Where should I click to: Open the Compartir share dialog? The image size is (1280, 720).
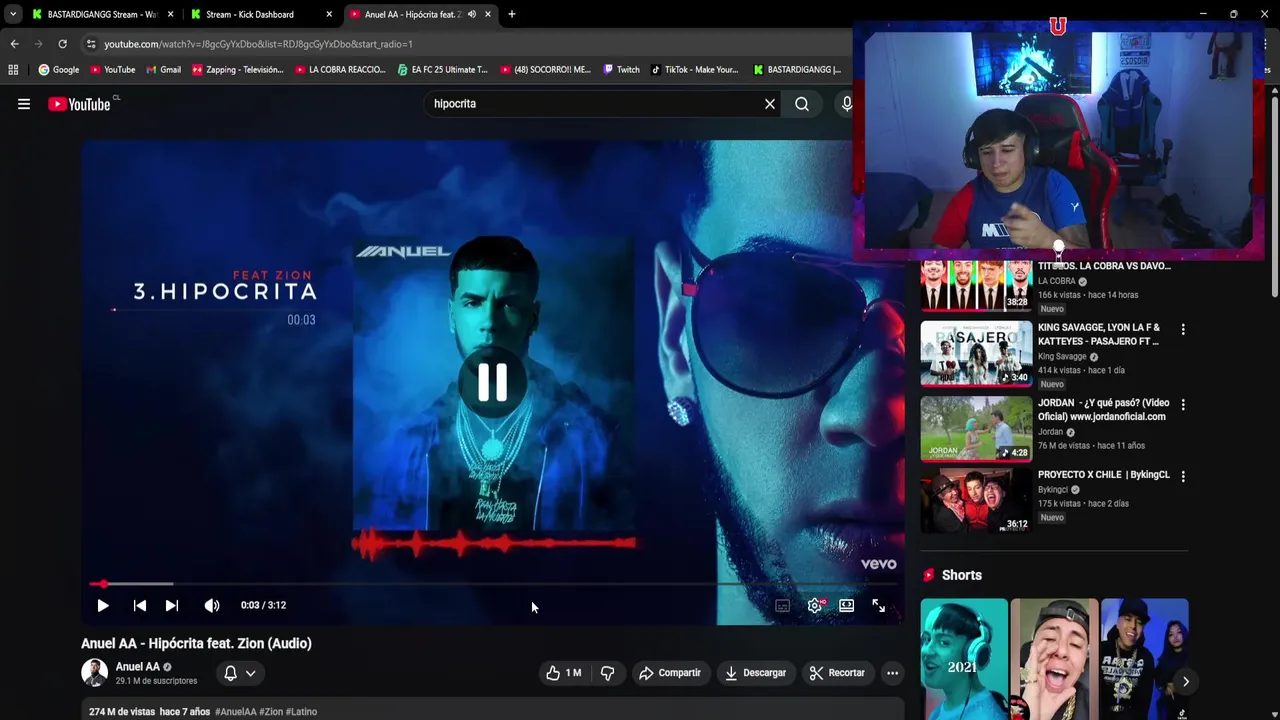click(x=670, y=673)
